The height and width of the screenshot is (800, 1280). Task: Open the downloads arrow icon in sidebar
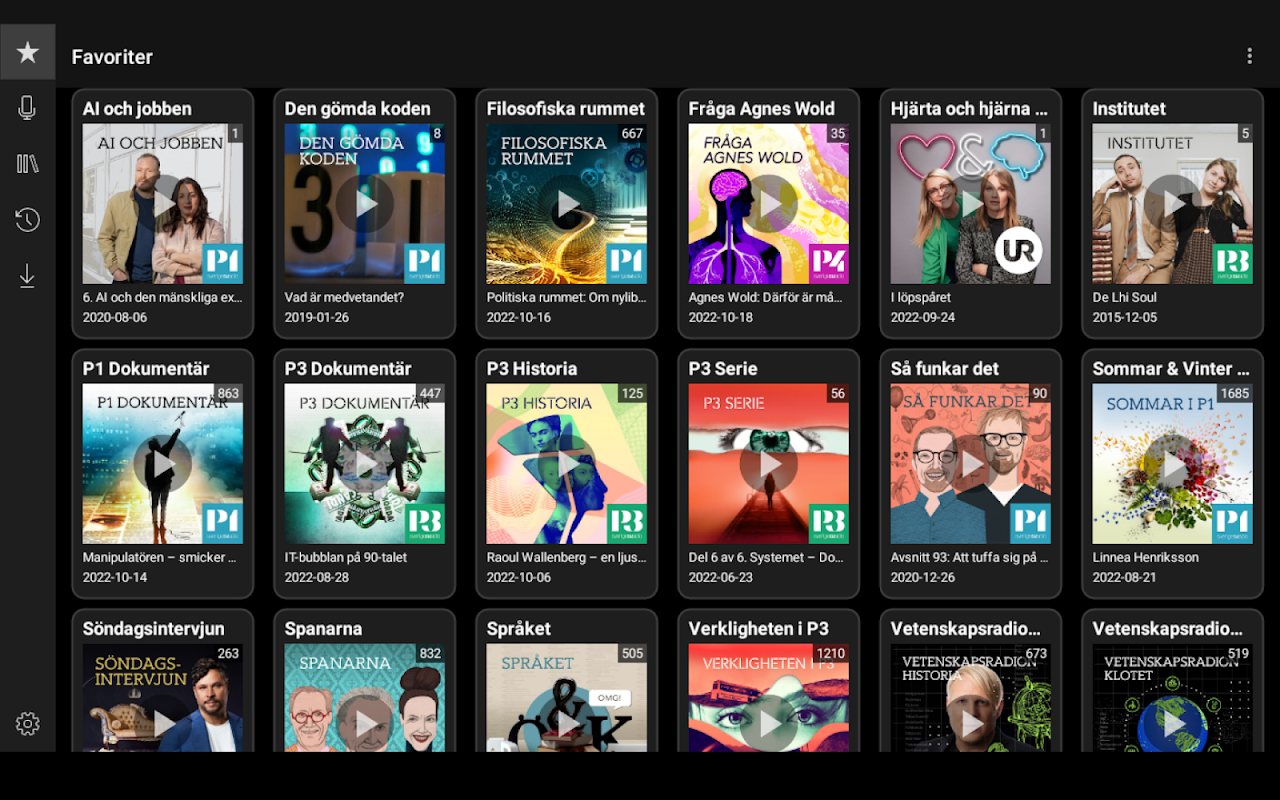click(x=28, y=276)
